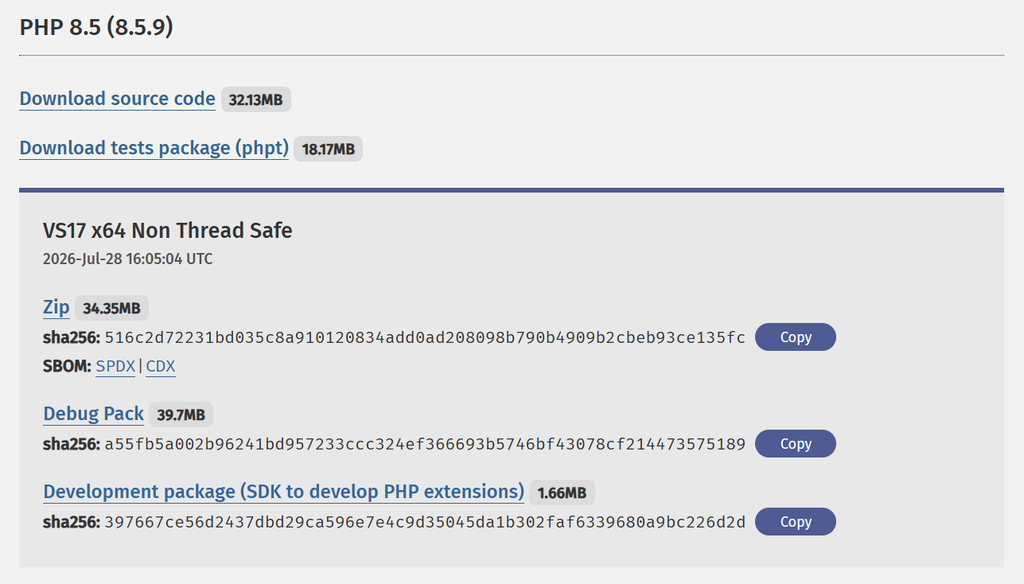The image size is (1024, 584).
Task: Open the CDX SBOM link
Action: (161, 366)
